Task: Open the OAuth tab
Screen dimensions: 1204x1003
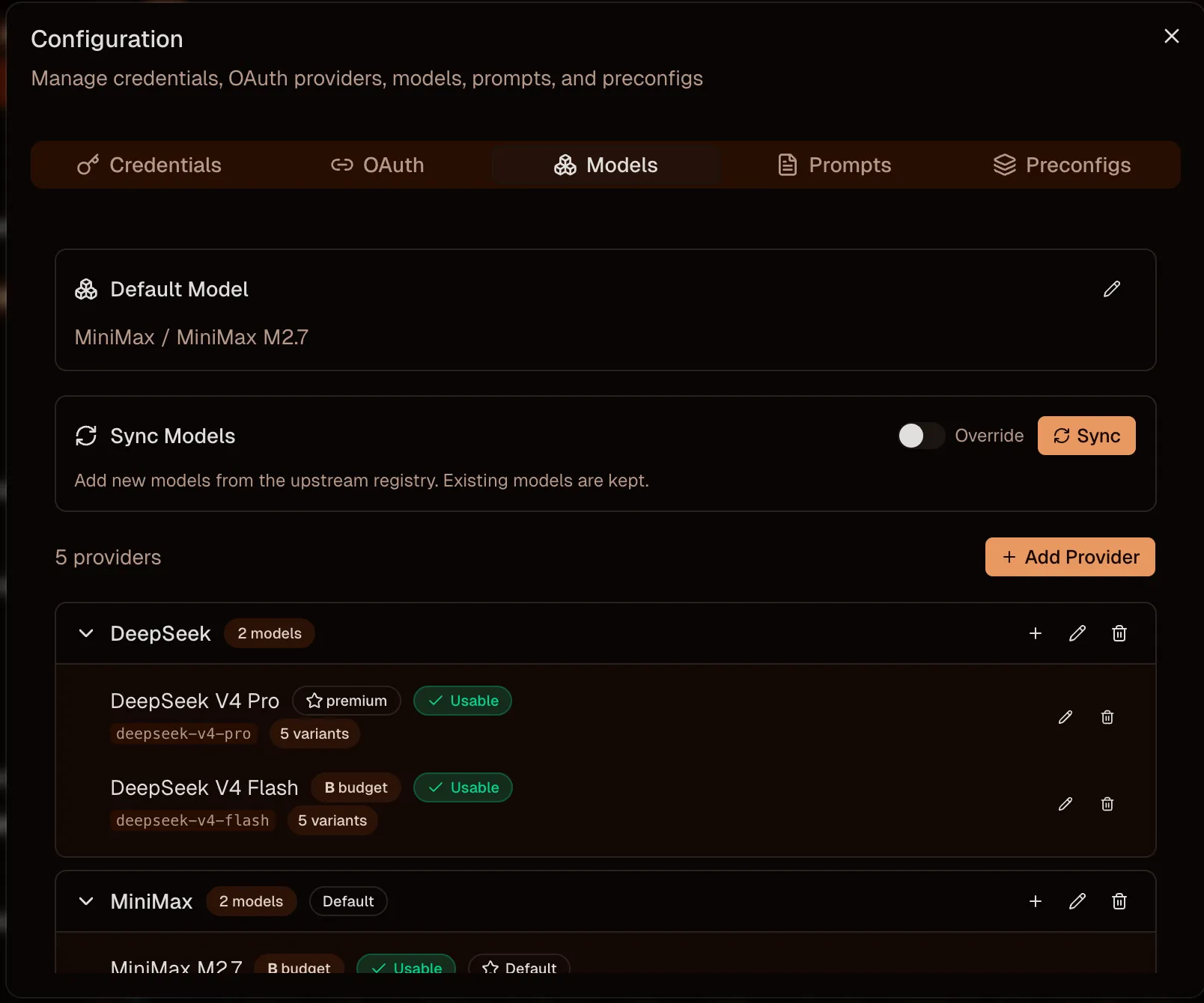Action: [377, 165]
